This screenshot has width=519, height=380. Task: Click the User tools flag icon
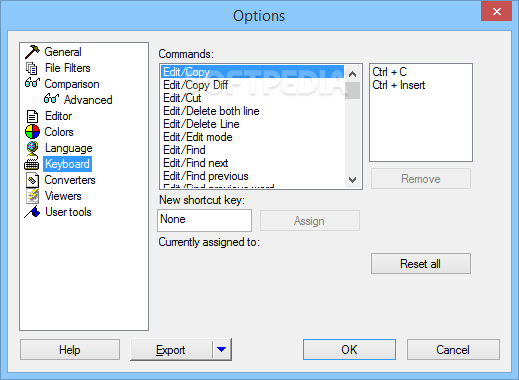32,212
